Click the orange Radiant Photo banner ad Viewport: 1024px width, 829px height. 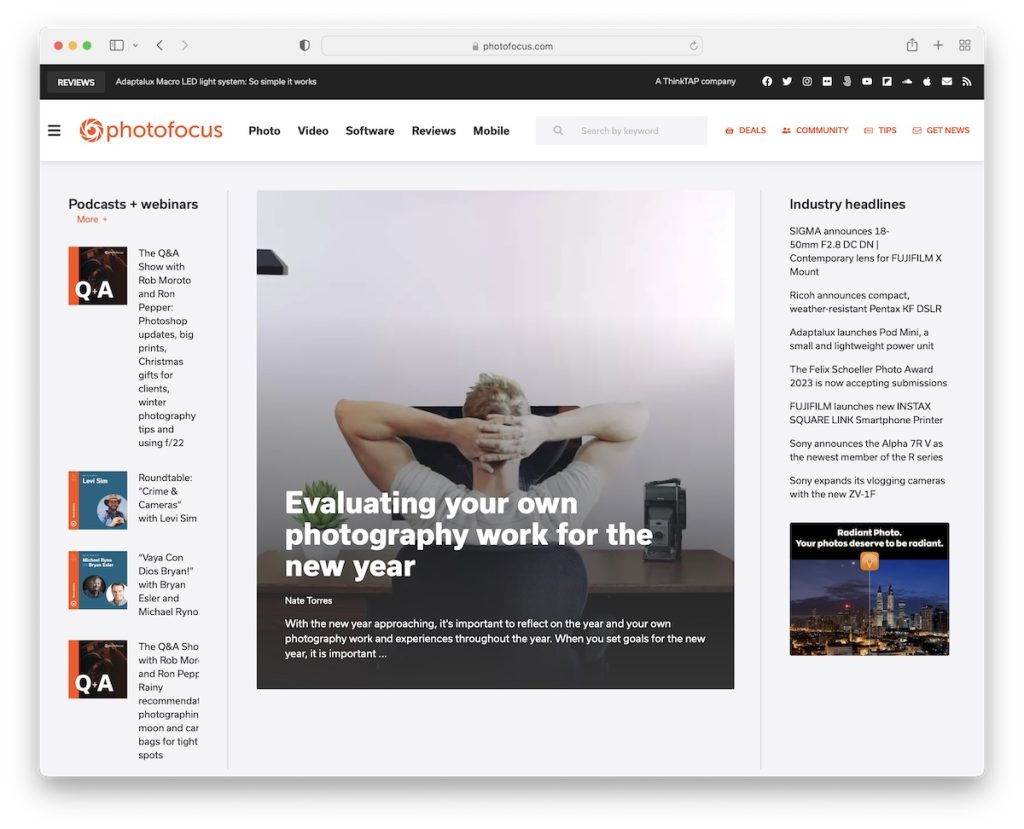[868, 589]
